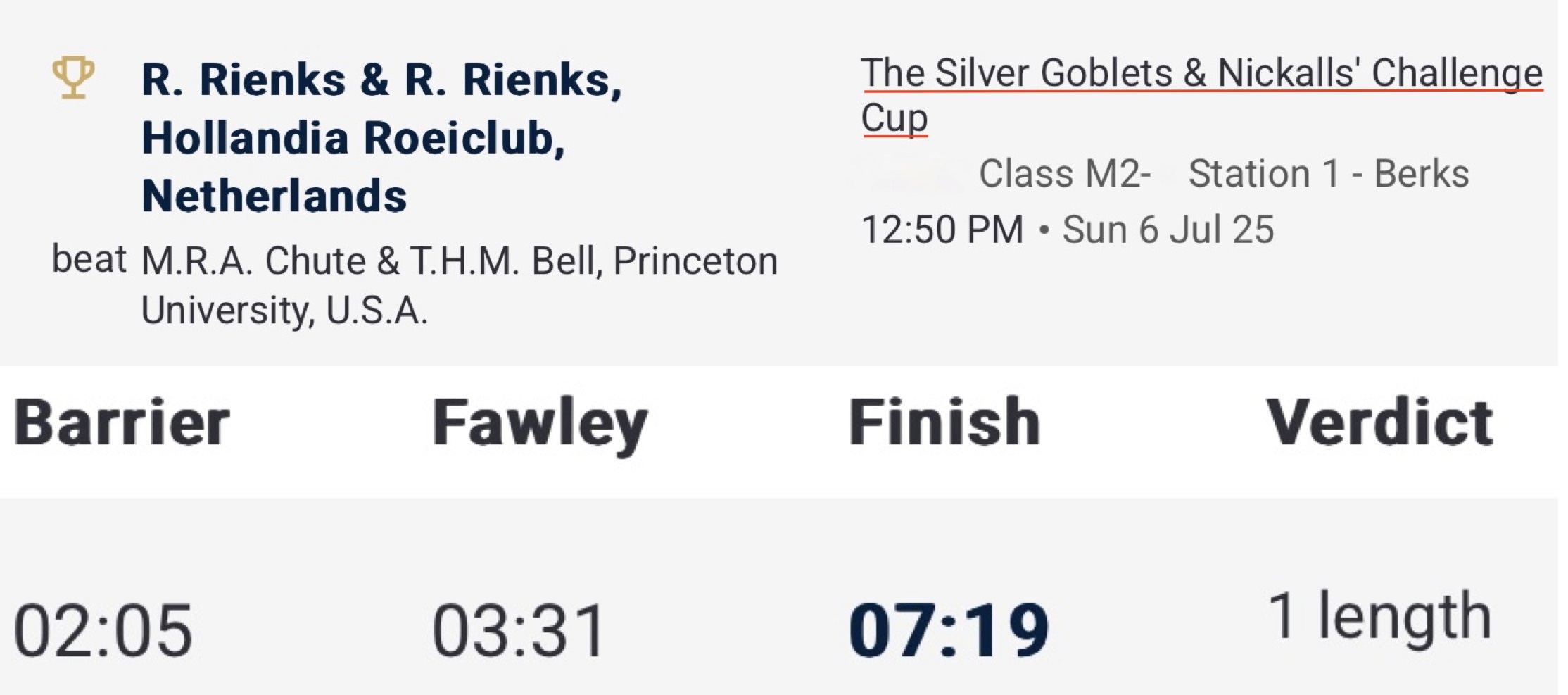Click the 12:50 PM race time
1568x695 pixels.
point(942,230)
